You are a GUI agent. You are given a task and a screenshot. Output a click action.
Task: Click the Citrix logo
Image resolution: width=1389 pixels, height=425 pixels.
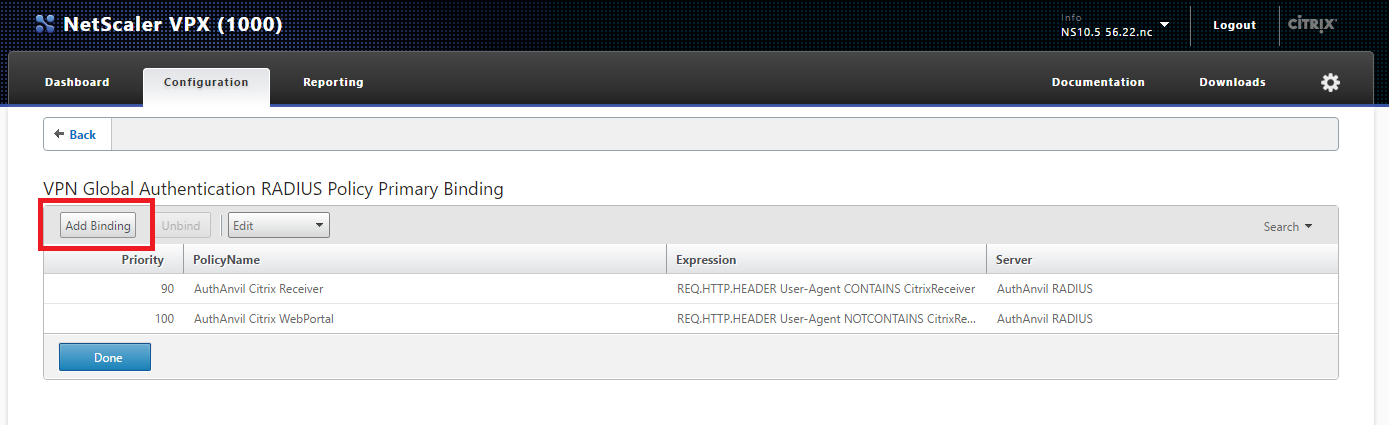[x=1313, y=24]
